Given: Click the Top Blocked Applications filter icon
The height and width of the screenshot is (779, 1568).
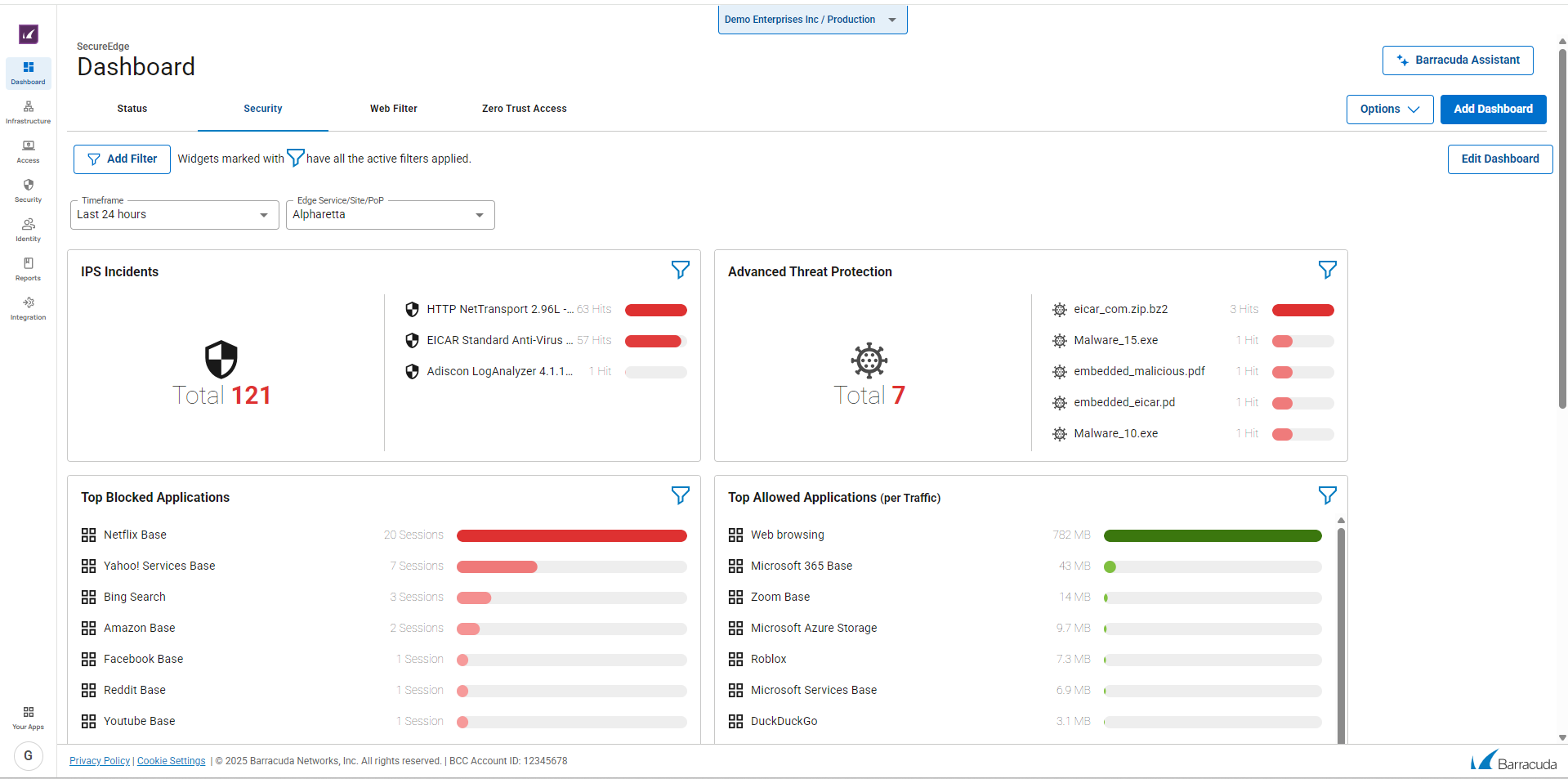Looking at the screenshot, I should (680, 495).
